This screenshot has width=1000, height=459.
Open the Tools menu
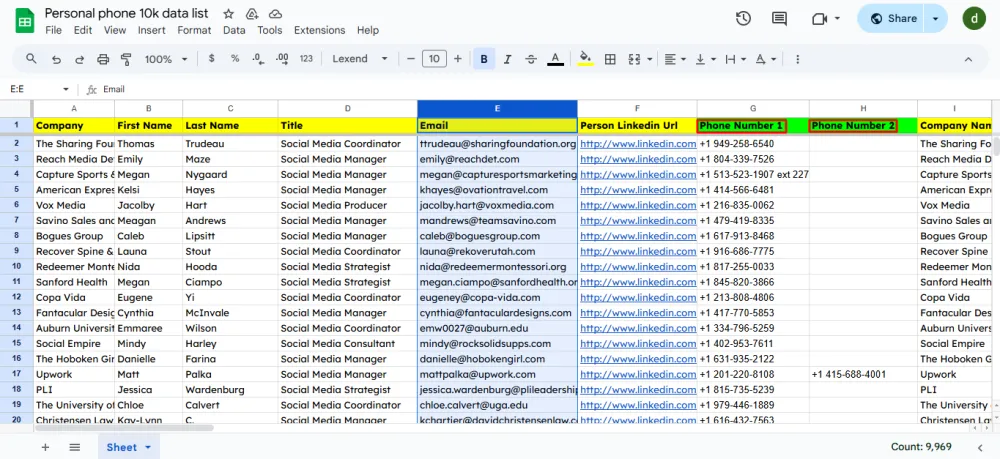click(270, 30)
